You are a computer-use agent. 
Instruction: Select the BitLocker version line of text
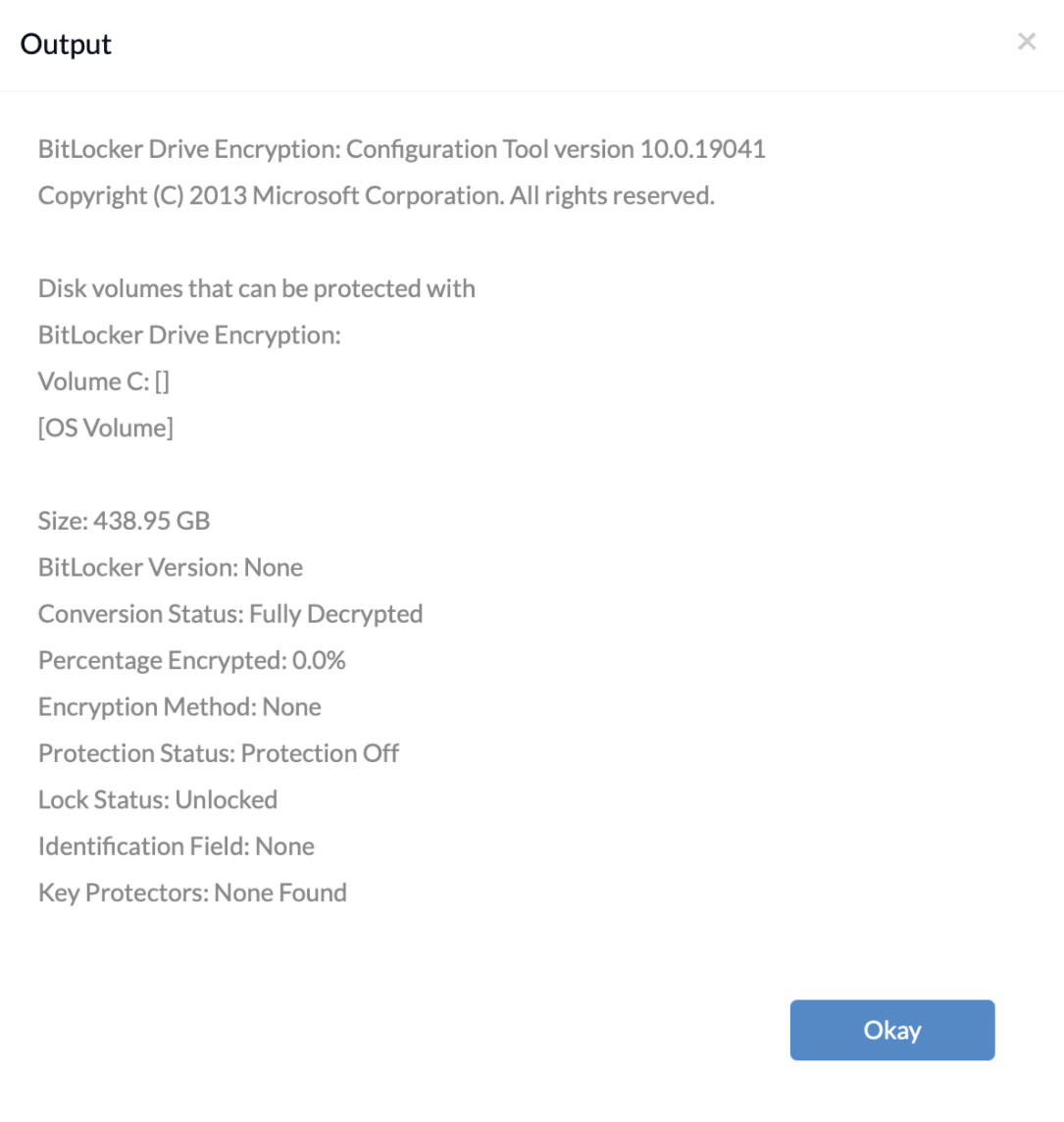point(170,567)
